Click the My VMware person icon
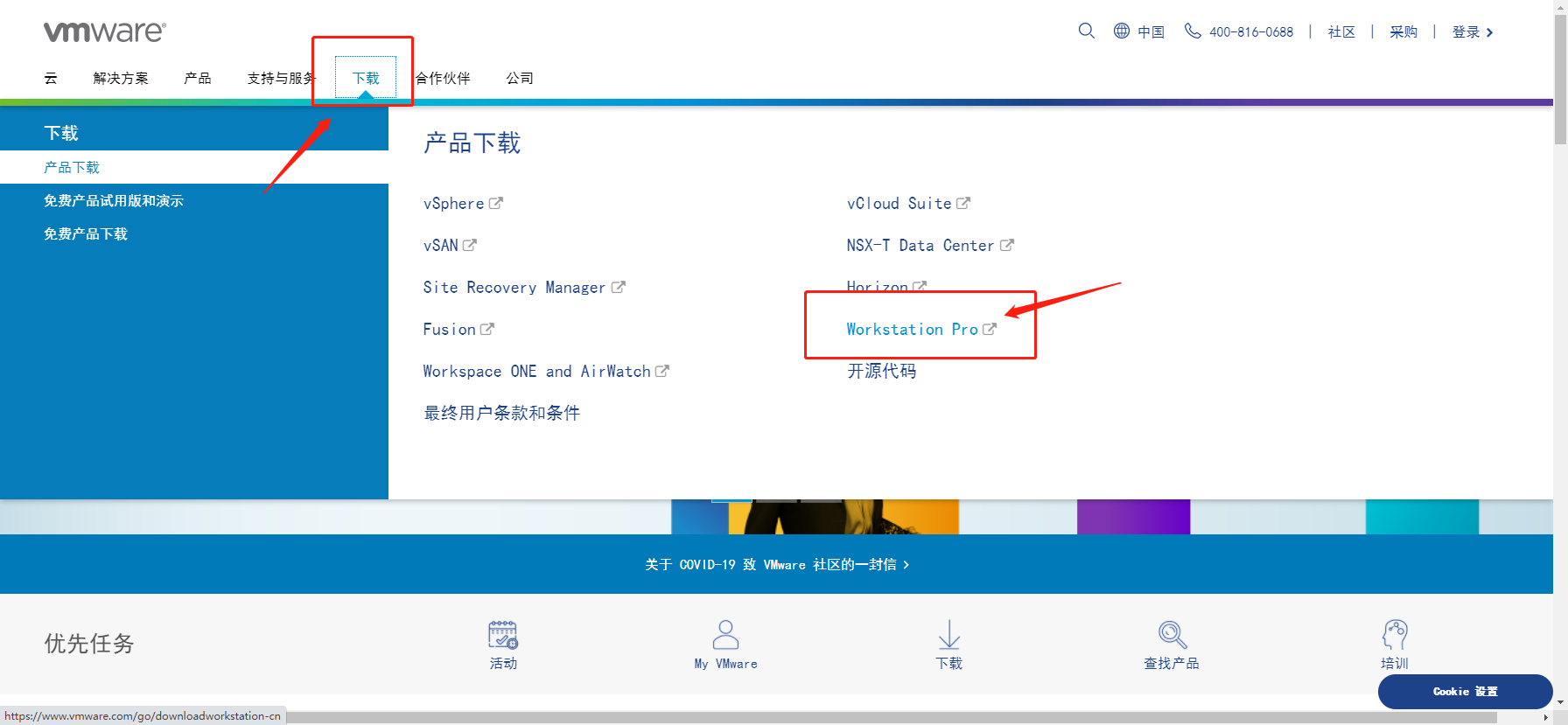 tap(726, 634)
